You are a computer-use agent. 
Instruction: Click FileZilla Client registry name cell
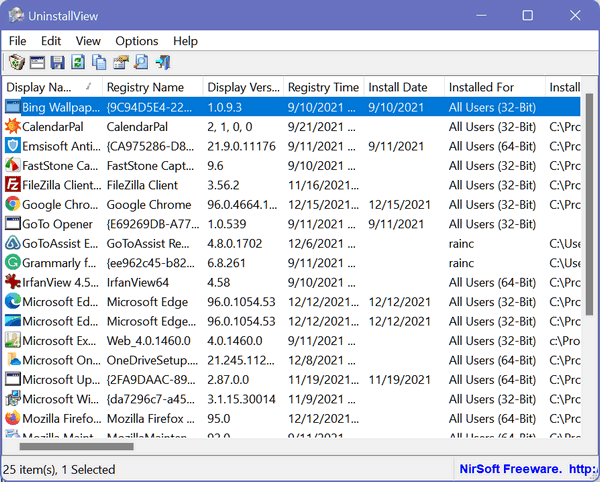point(142,185)
